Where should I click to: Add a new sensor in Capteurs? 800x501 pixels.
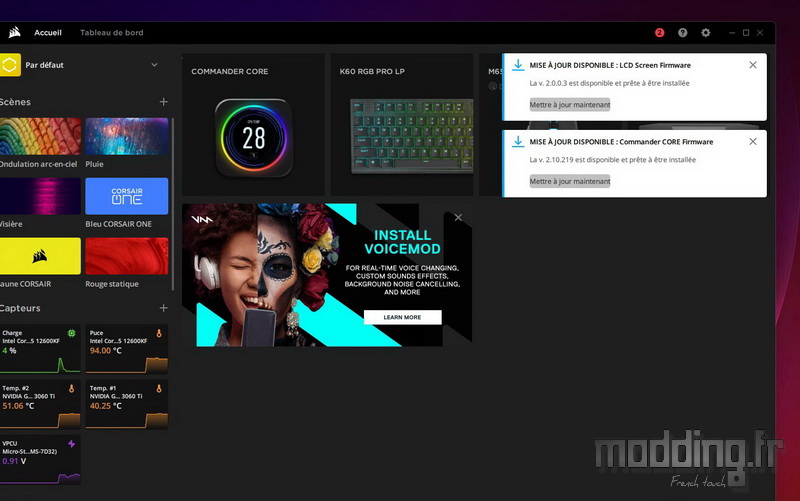coord(163,308)
